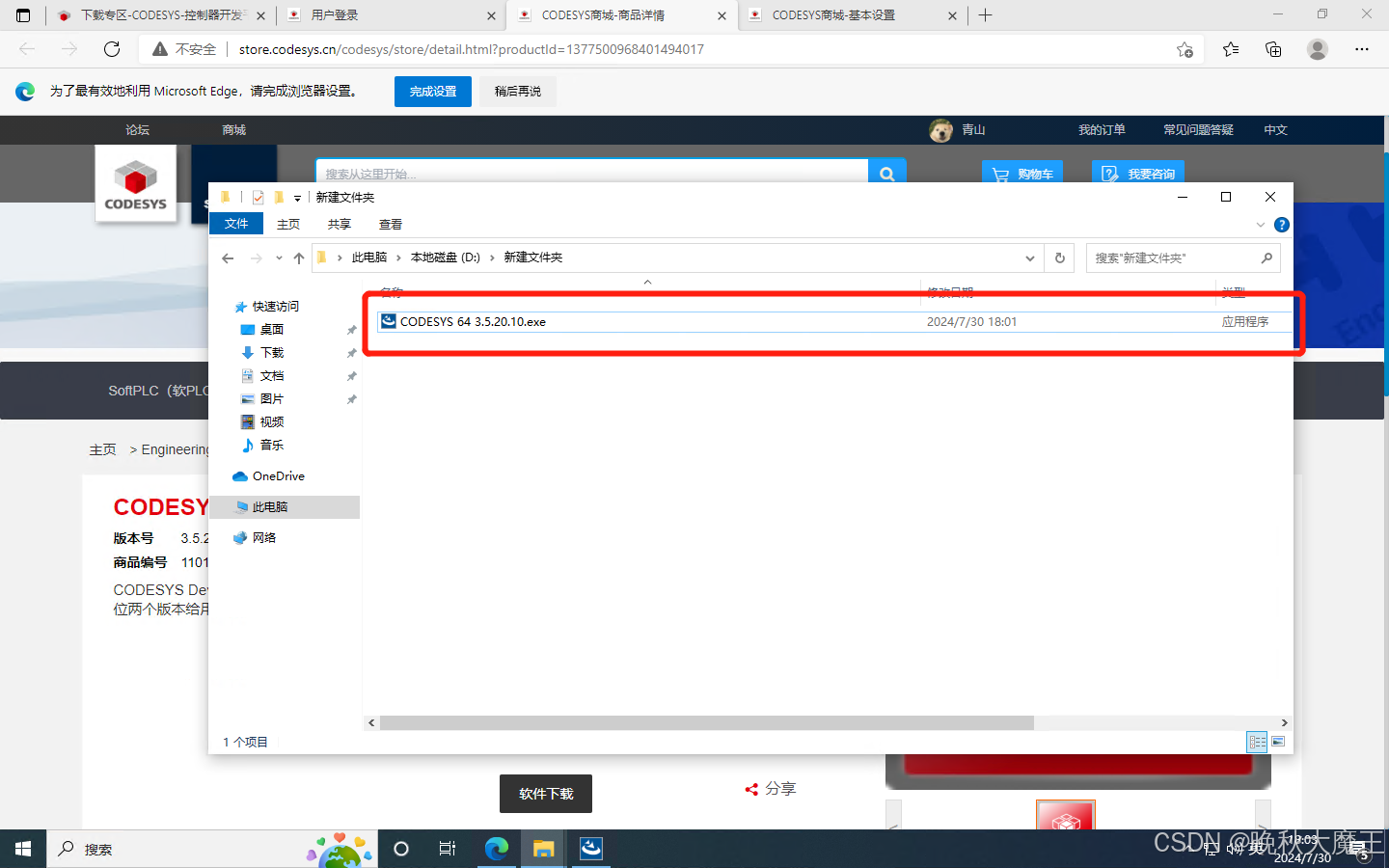
Task: Expand the Explorer ribbon chevron
Action: point(1261,225)
